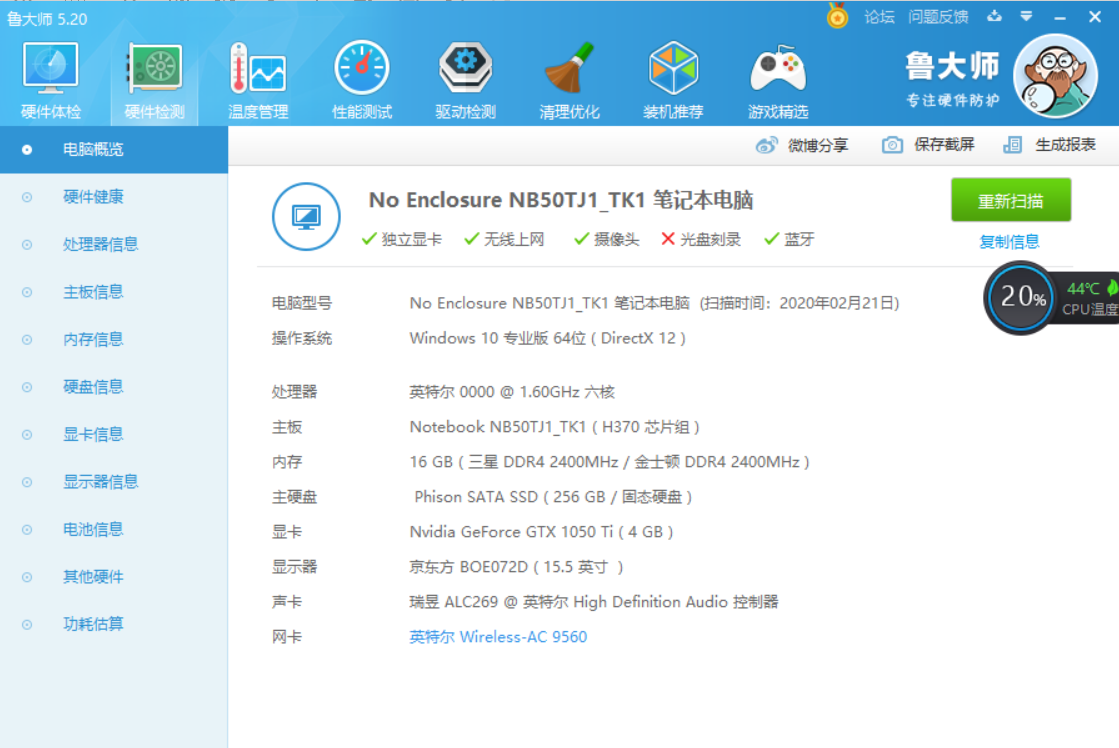Select 处理器信息 sidebar tab
1119x748 pixels.
(x=114, y=244)
